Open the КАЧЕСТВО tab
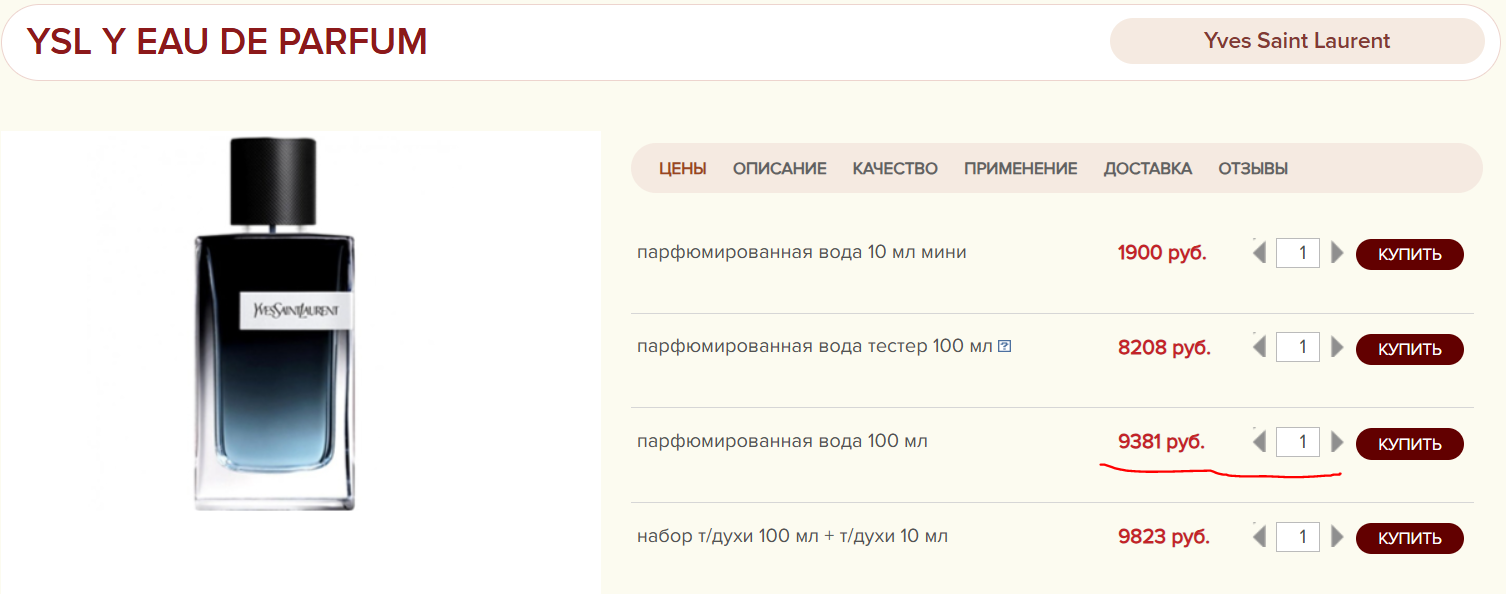Screen dimensions: 1506x594 (895, 169)
